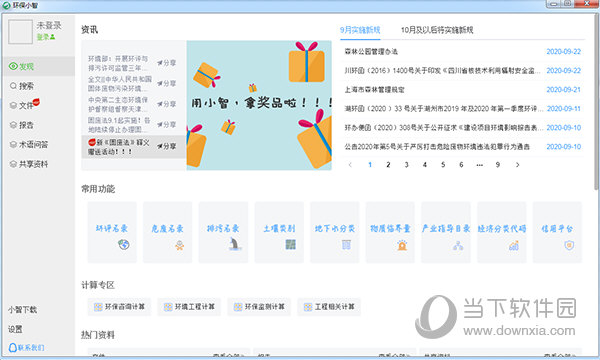Open 工程相关计算 in 计算专区

coord(329,307)
